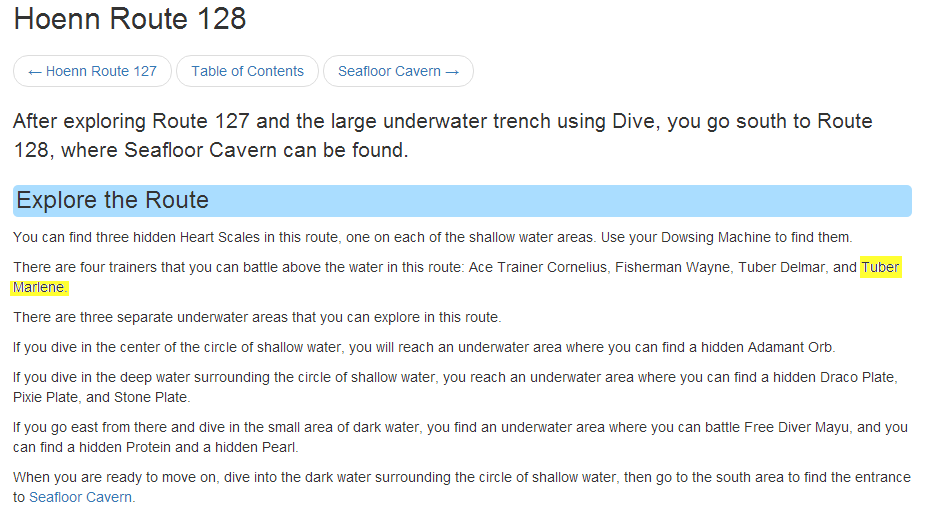Go to next page Seafloor Cavern
This screenshot has height=520, width=934.
point(398,71)
